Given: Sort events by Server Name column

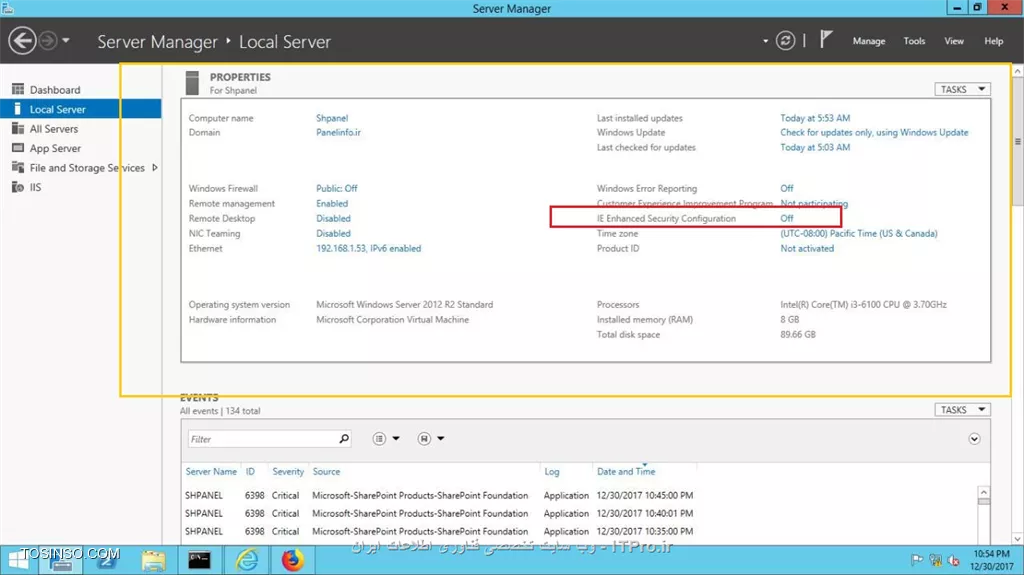Looking at the screenshot, I should point(211,472).
